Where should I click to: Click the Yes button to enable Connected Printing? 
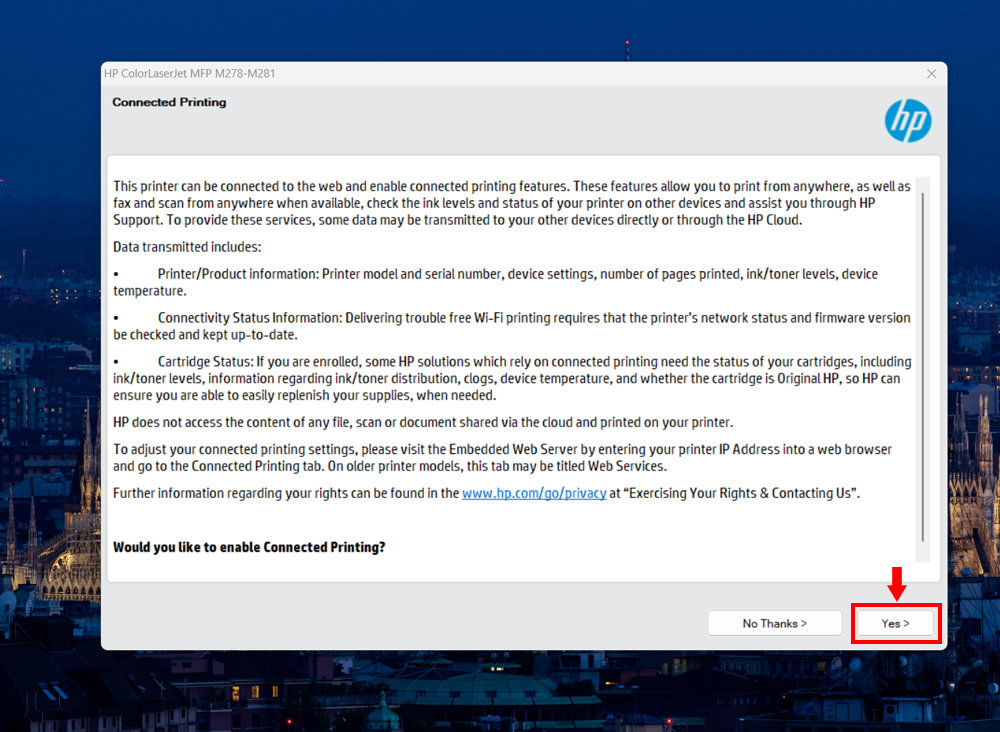895,623
